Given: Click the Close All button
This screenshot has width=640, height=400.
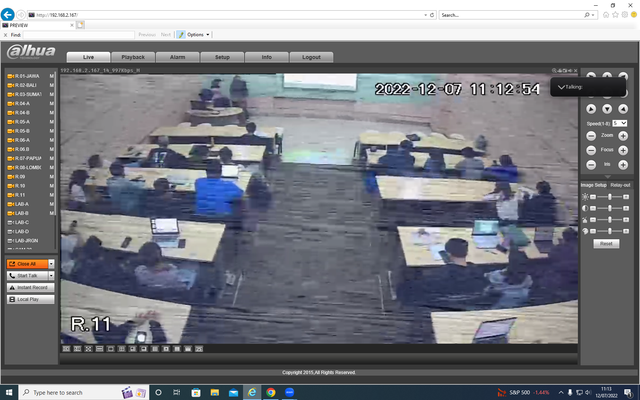Looking at the screenshot, I should pos(27,264).
